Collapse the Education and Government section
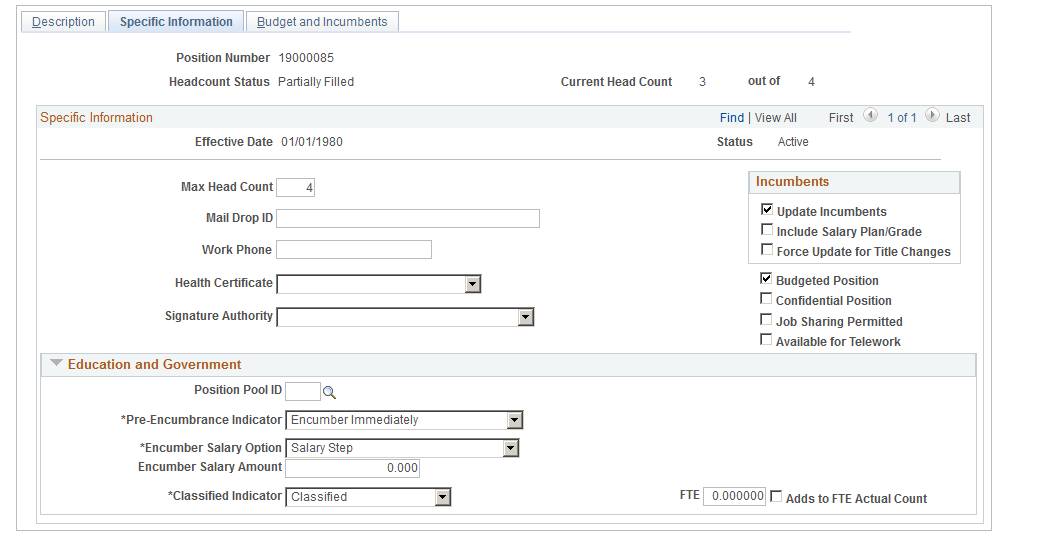Image resolution: width=1040 pixels, height=551 pixels. [x=56, y=364]
